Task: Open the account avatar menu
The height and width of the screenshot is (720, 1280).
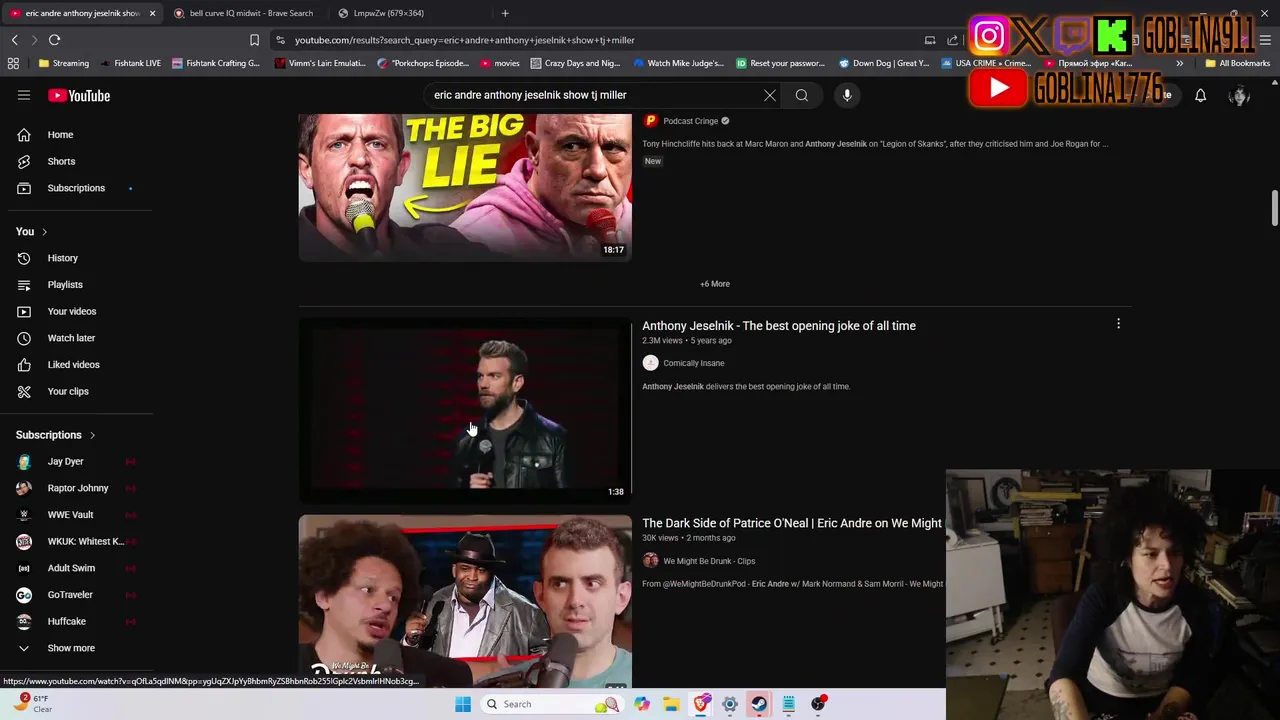Action: (x=1240, y=95)
